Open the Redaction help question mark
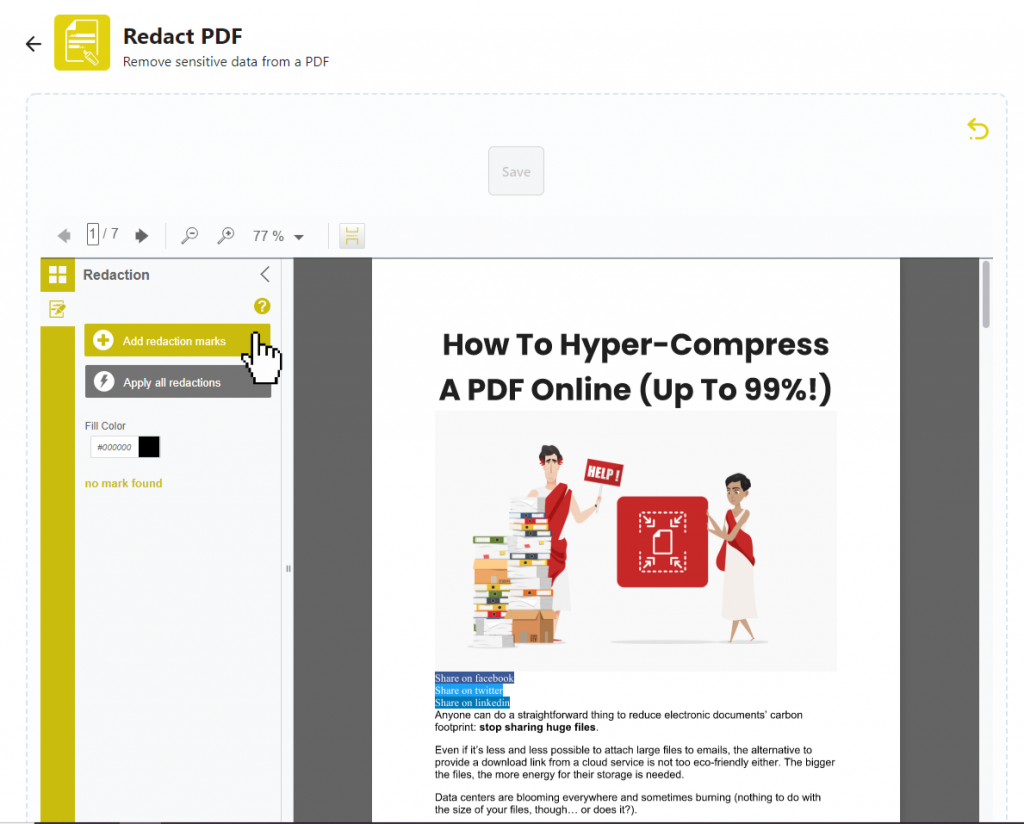Viewport: 1024px width, 824px height. click(262, 305)
